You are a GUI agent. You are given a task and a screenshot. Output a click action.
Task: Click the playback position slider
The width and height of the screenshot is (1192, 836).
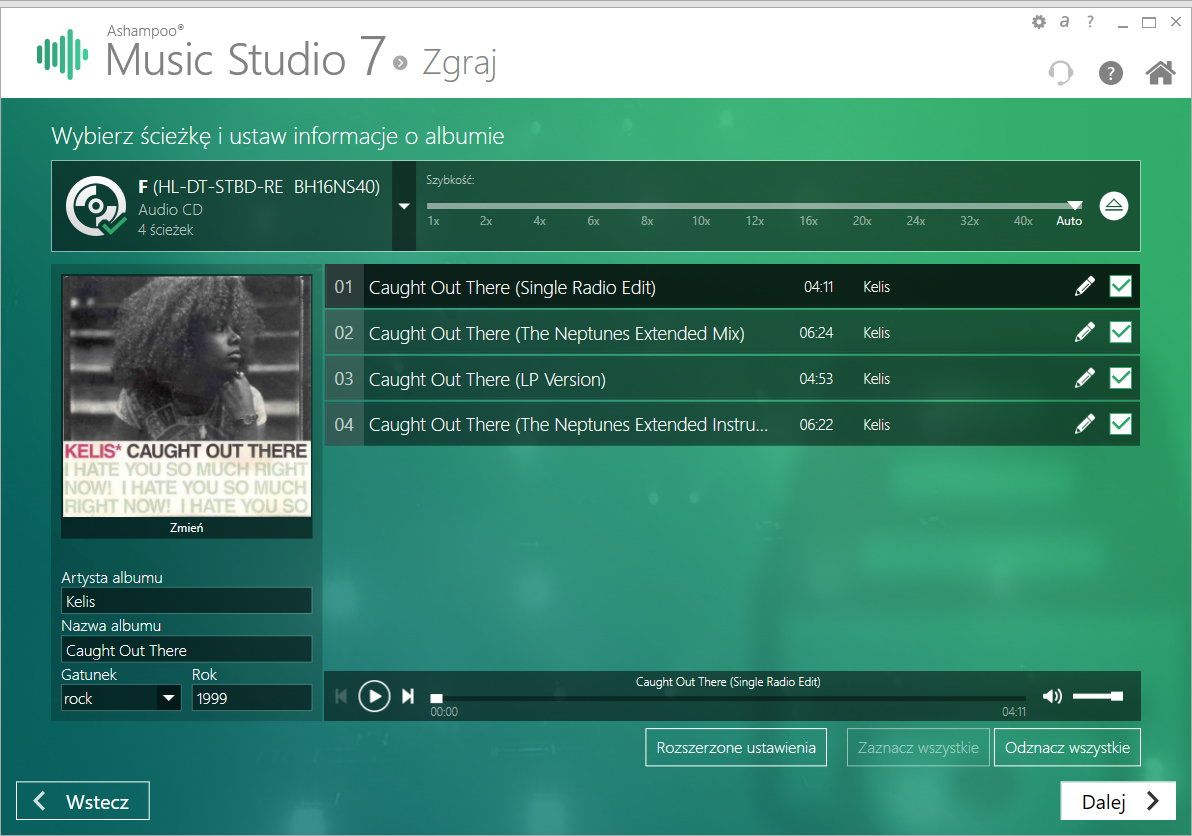[x=728, y=698]
